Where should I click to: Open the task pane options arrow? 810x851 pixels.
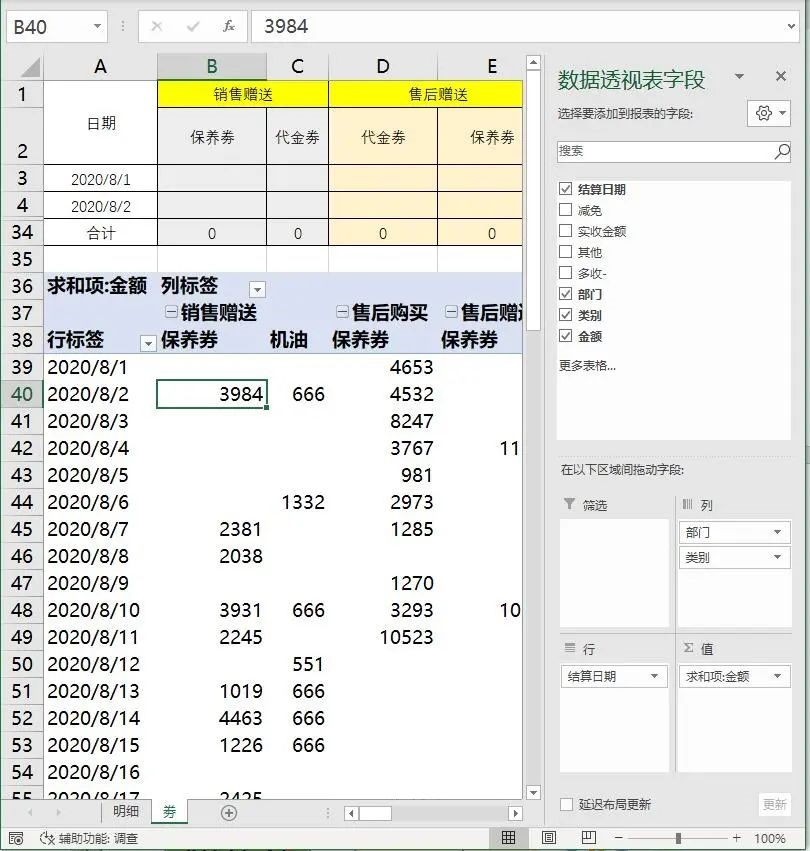(739, 76)
